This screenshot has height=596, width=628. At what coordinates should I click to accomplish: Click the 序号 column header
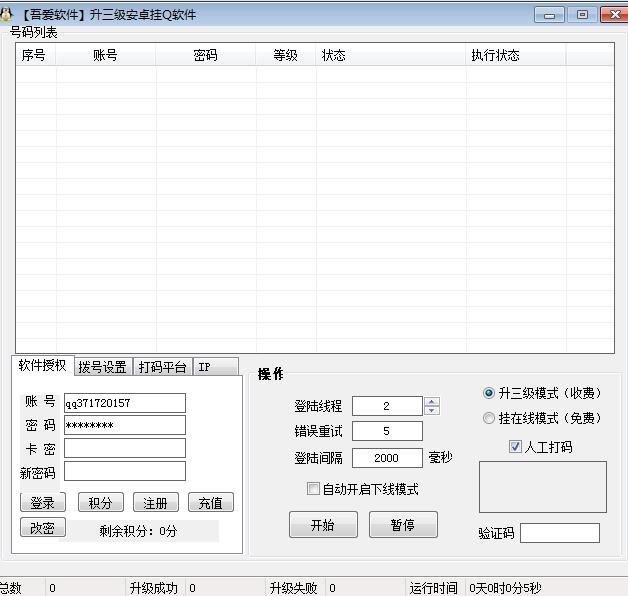click(x=36, y=55)
